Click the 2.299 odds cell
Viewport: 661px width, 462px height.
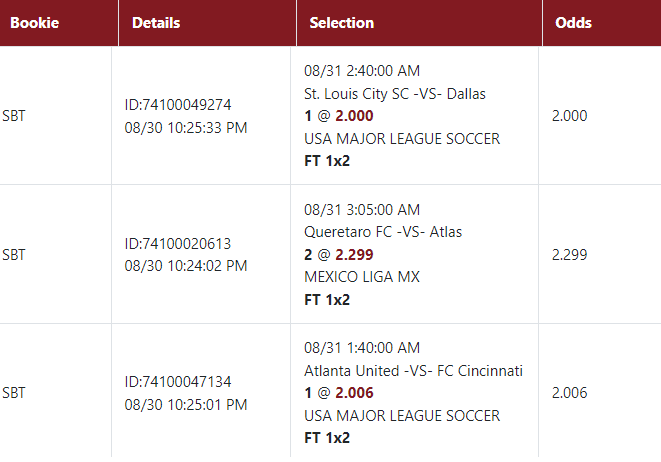click(569, 254)
